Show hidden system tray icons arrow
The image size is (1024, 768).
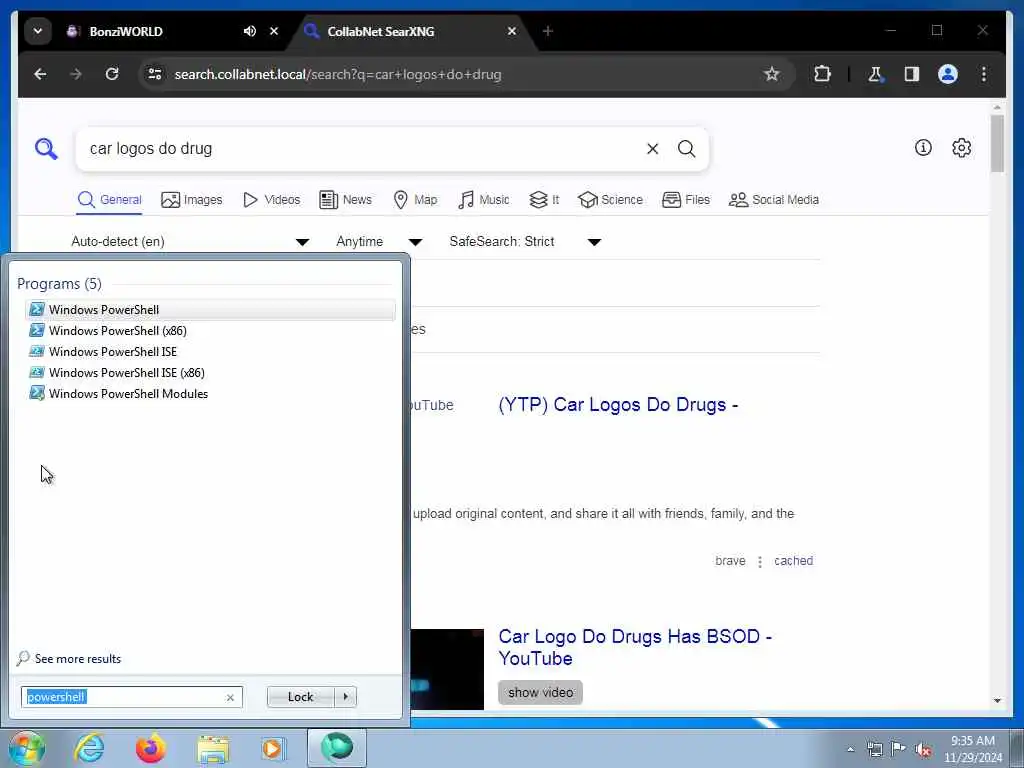coord(850,749)
